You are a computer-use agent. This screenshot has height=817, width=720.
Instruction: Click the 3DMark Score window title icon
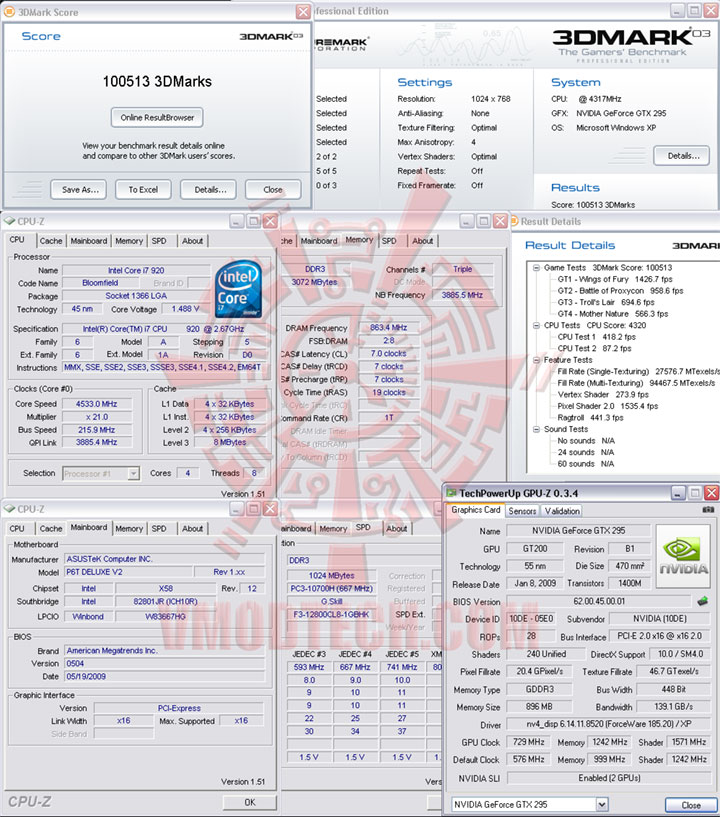tap(9, 11)
